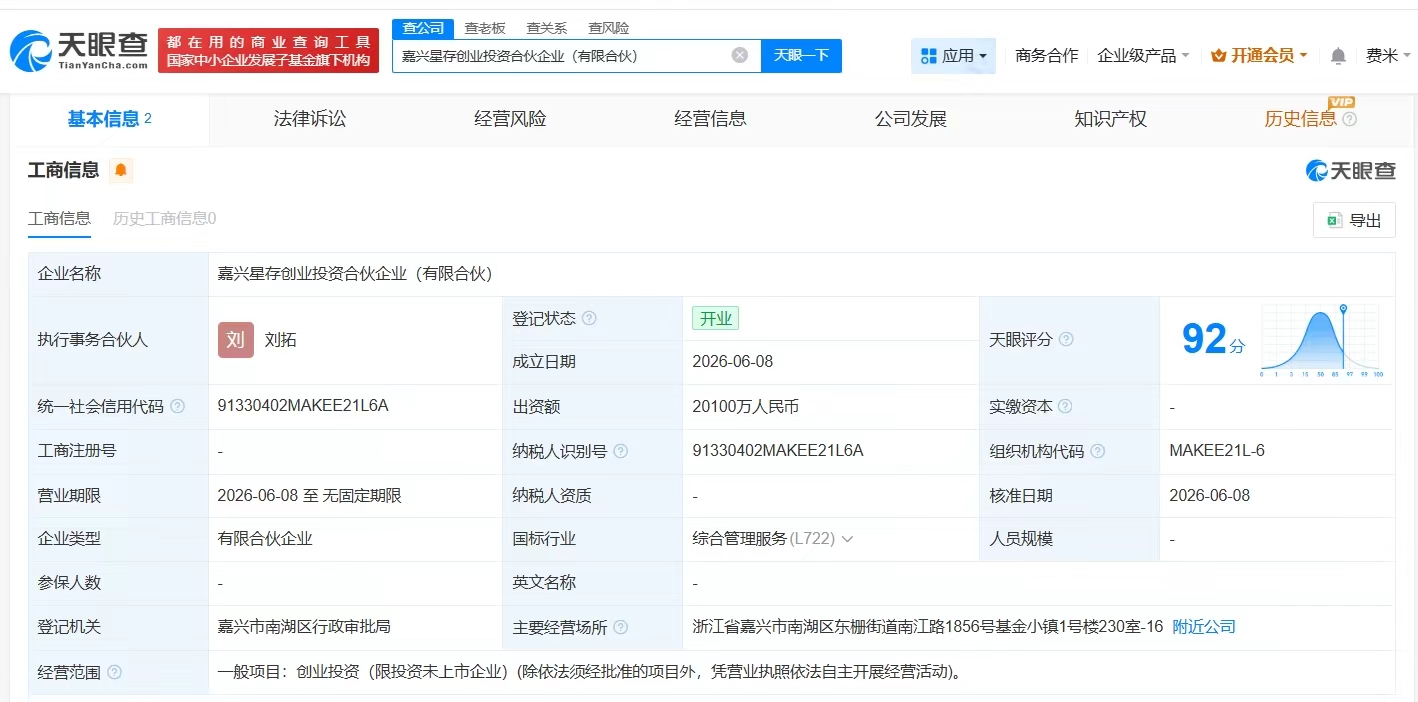This screenshot has height=702, width=1418.
Task: Click the 2026-06-08 至 无固定期限 business term
Action: tap(310, 496)
